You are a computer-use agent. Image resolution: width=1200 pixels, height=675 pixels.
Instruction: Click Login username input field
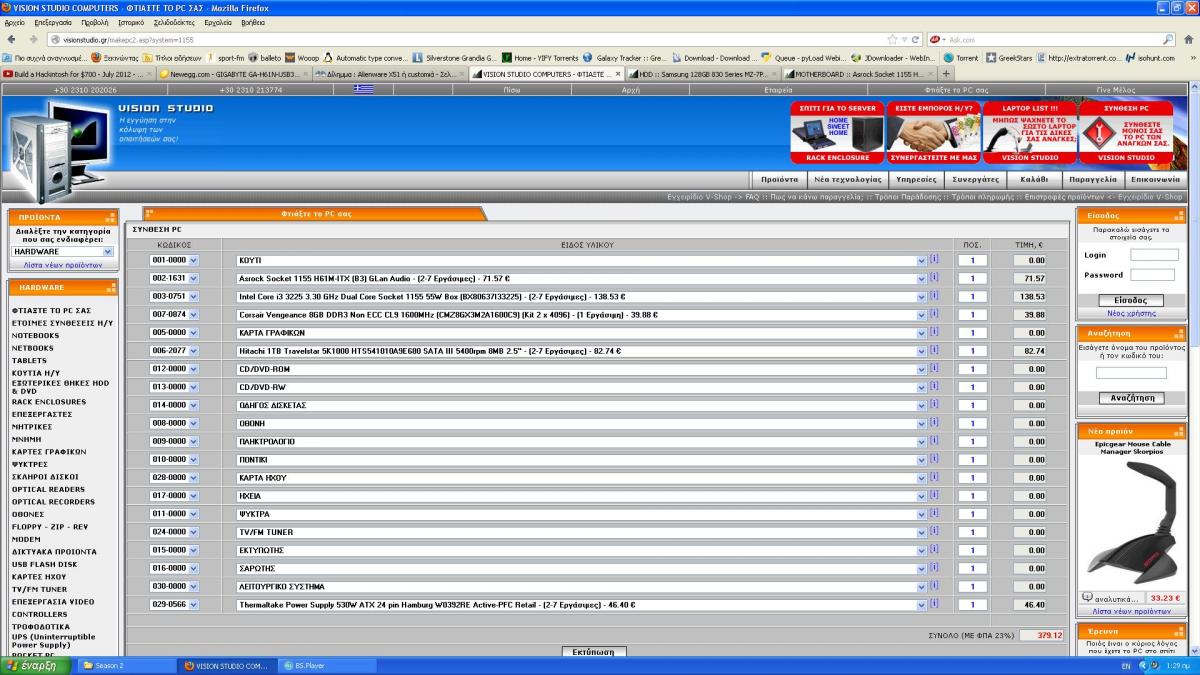pyautogui.click(x=1153, y=255)
